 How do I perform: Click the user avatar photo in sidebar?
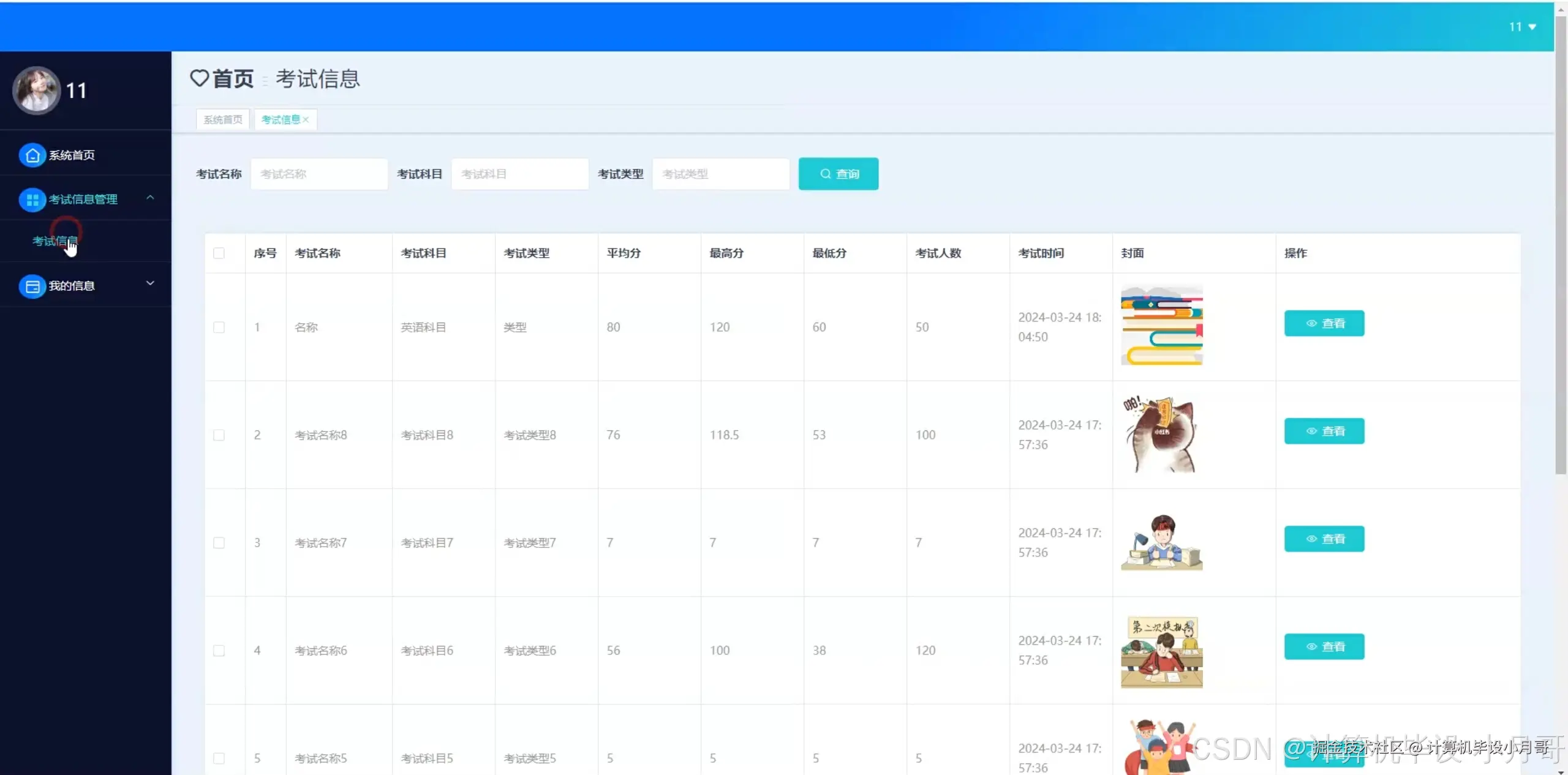point(37,91)
